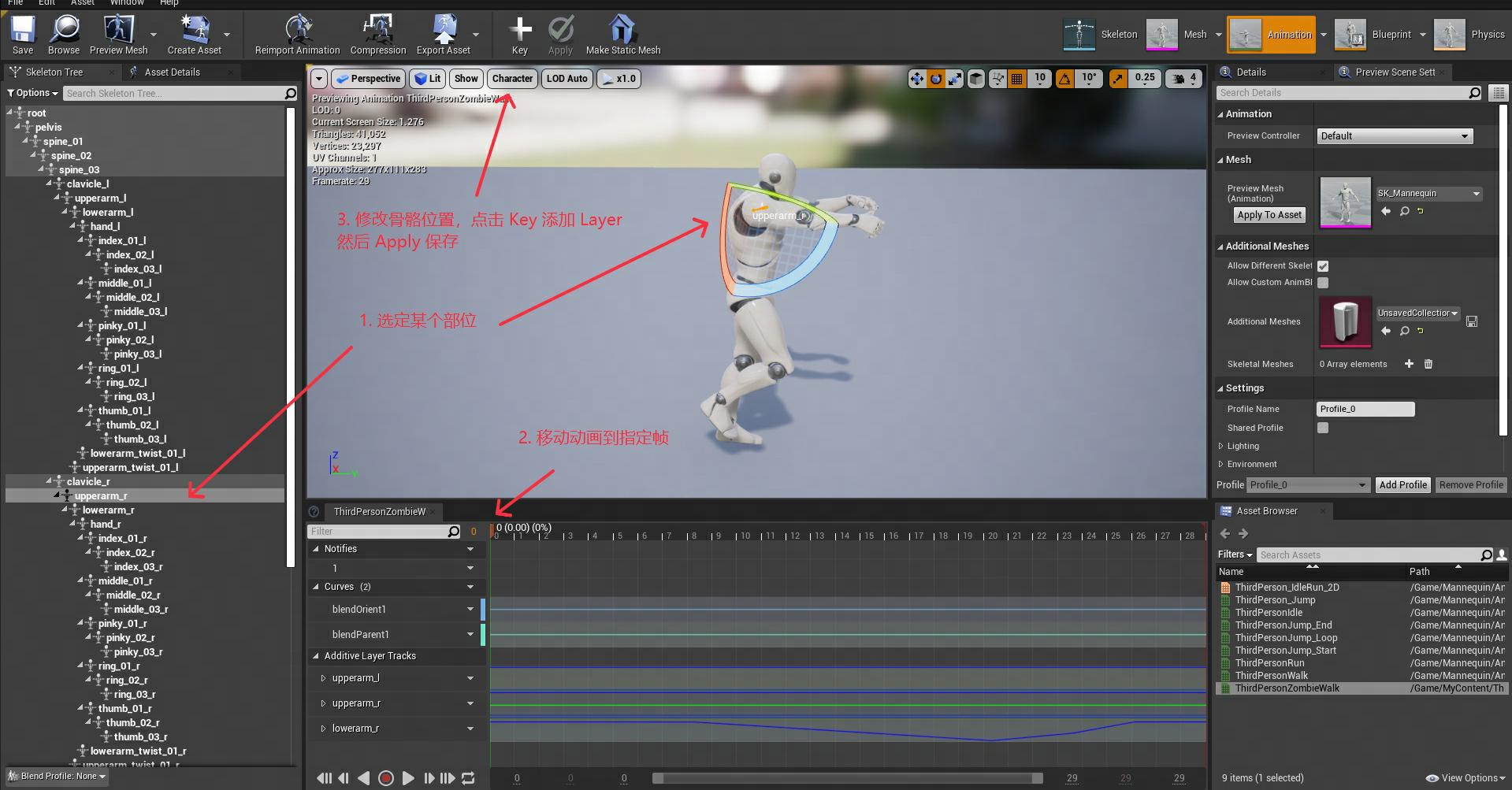Switch to Mesh mode
This screenshot has width=1512, height=790.
[1176, 35]
